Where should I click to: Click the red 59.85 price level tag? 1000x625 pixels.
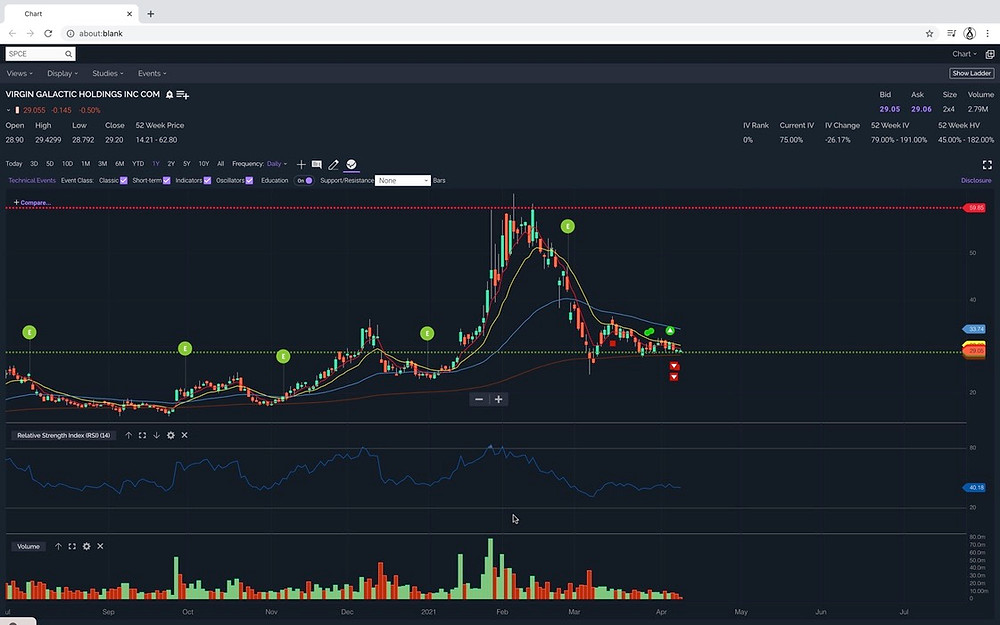(x=975, y=208)
